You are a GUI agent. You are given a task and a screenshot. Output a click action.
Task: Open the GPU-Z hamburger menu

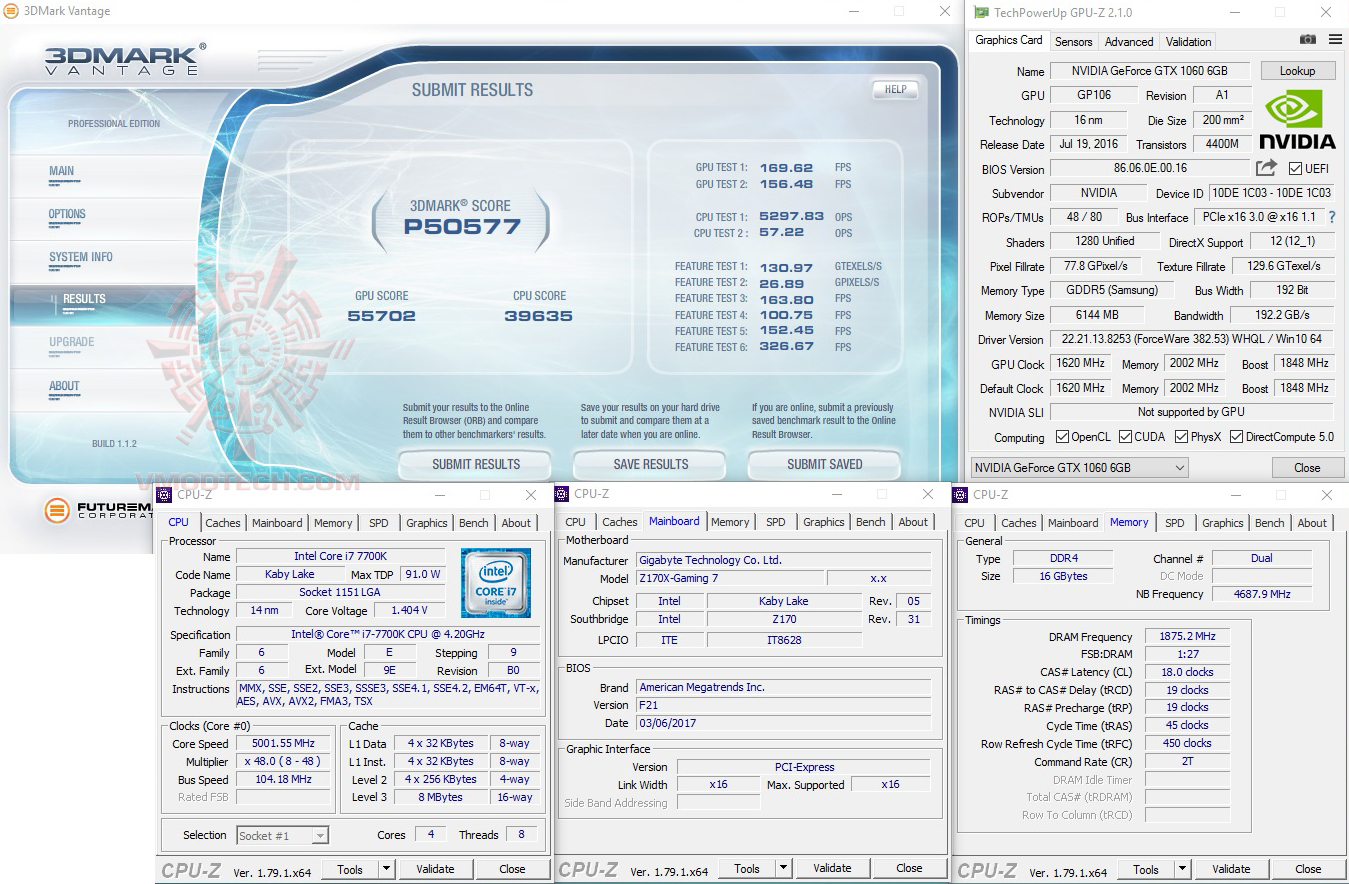[x=1336, y=39]
